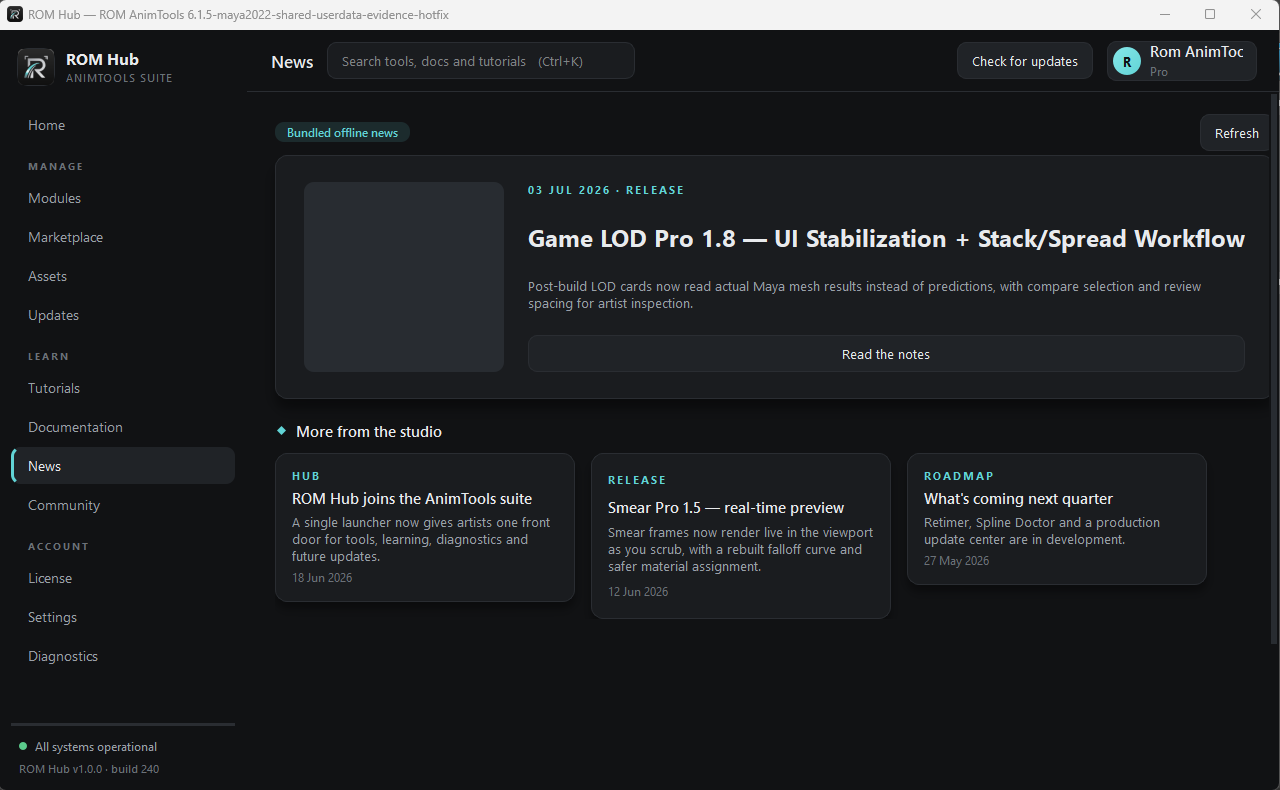Click the app icon in the title bar
The width and height of the screenshot is (1280, 790).
click(15, 14)
